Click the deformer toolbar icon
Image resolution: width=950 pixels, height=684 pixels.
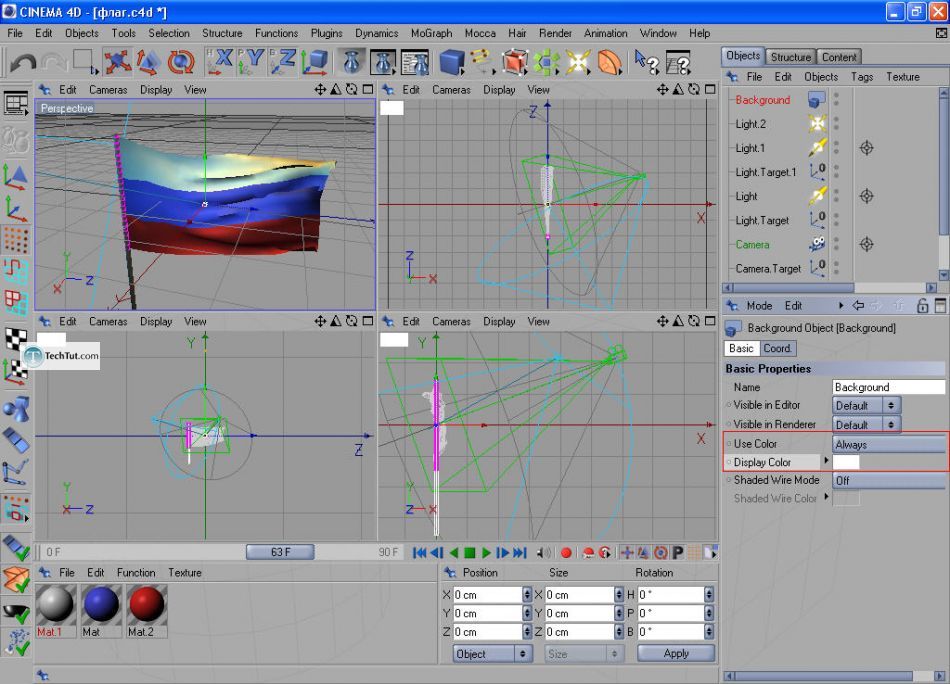point(610,62)
